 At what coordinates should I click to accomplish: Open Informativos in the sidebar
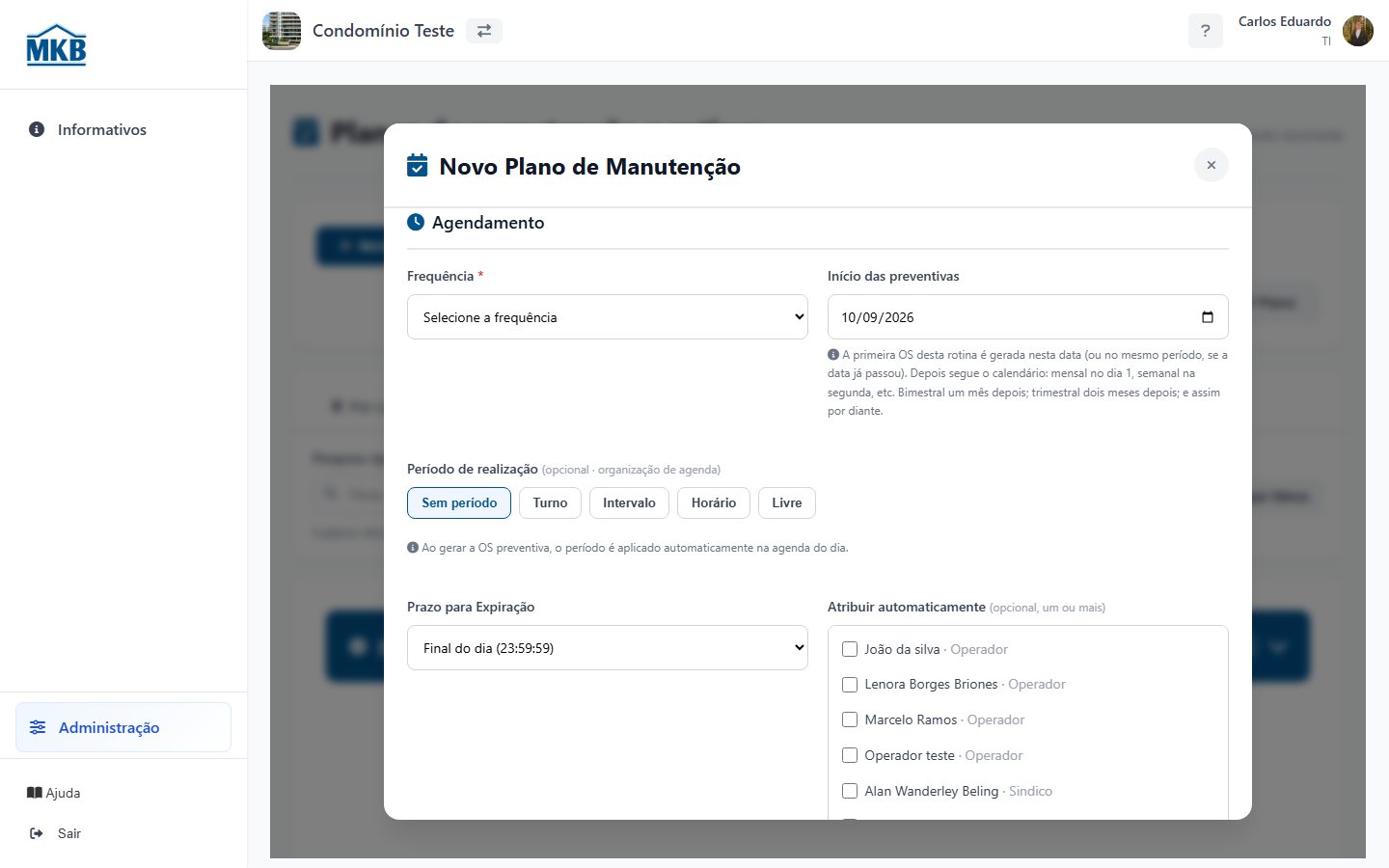click(x=123, y=129)
